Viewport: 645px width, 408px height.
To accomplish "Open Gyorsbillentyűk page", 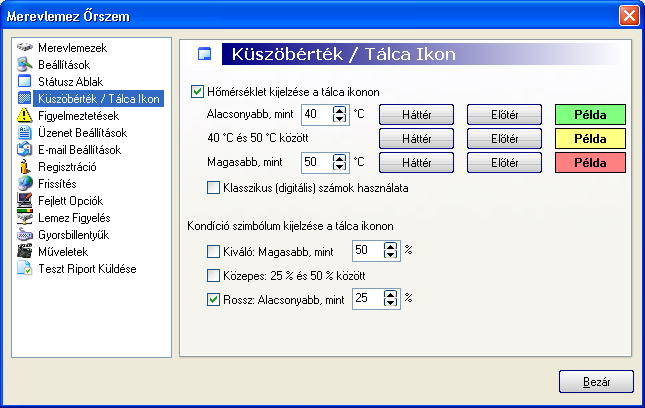I will tap(74, 235).
